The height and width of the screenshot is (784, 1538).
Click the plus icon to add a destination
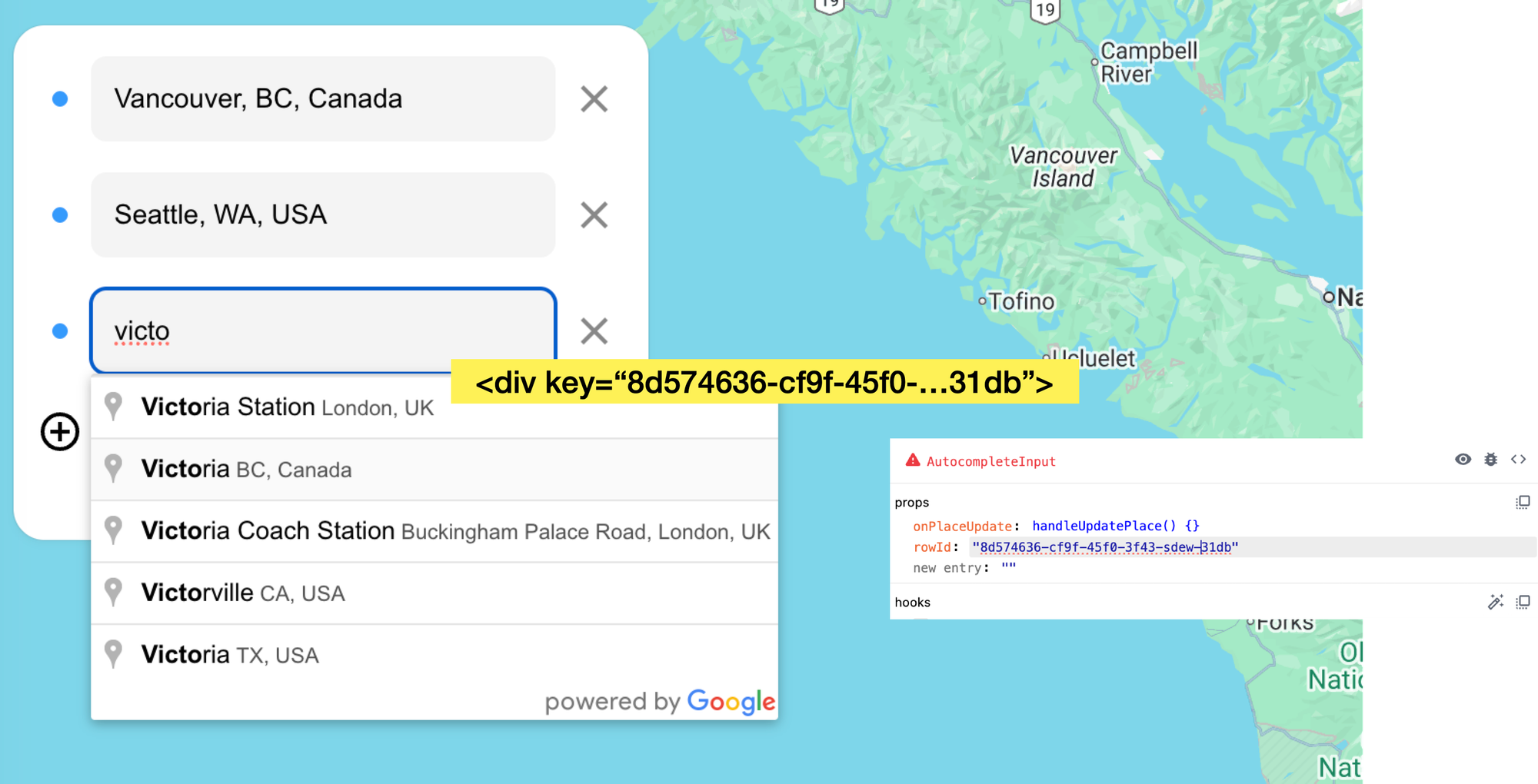click(x=58, y=432)
